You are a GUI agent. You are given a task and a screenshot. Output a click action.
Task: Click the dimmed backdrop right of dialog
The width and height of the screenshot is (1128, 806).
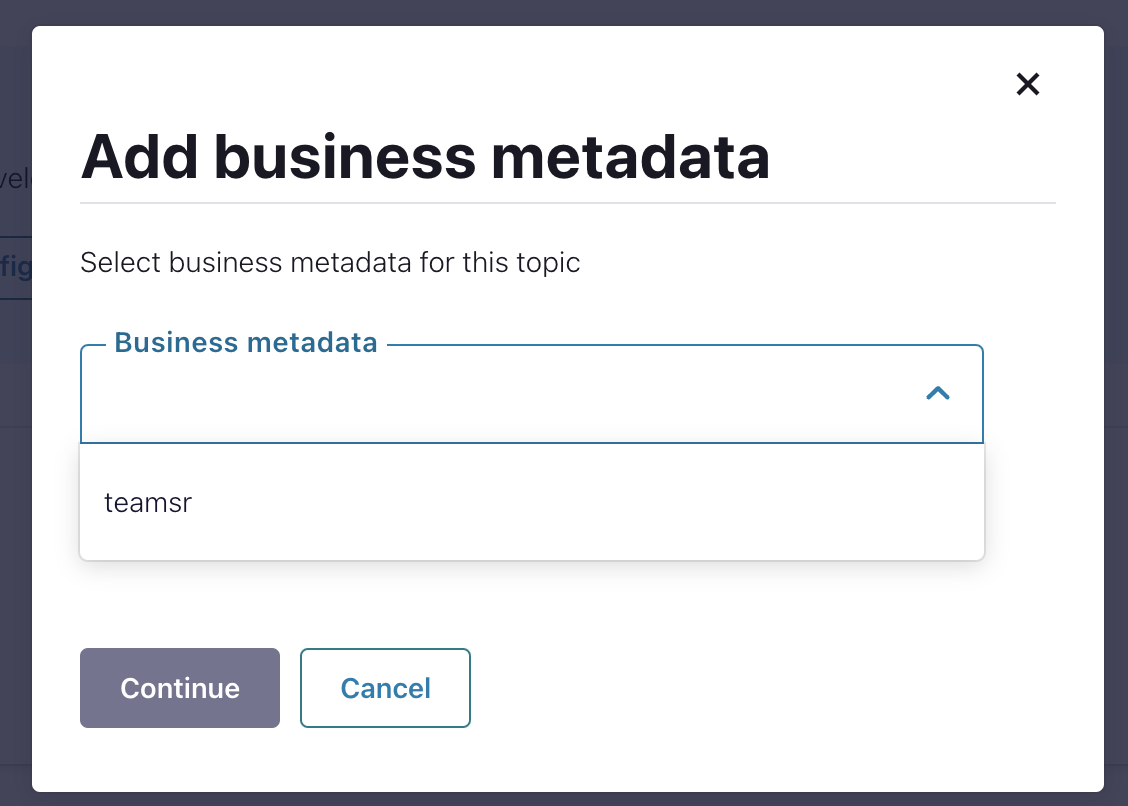coord(1116,400)
